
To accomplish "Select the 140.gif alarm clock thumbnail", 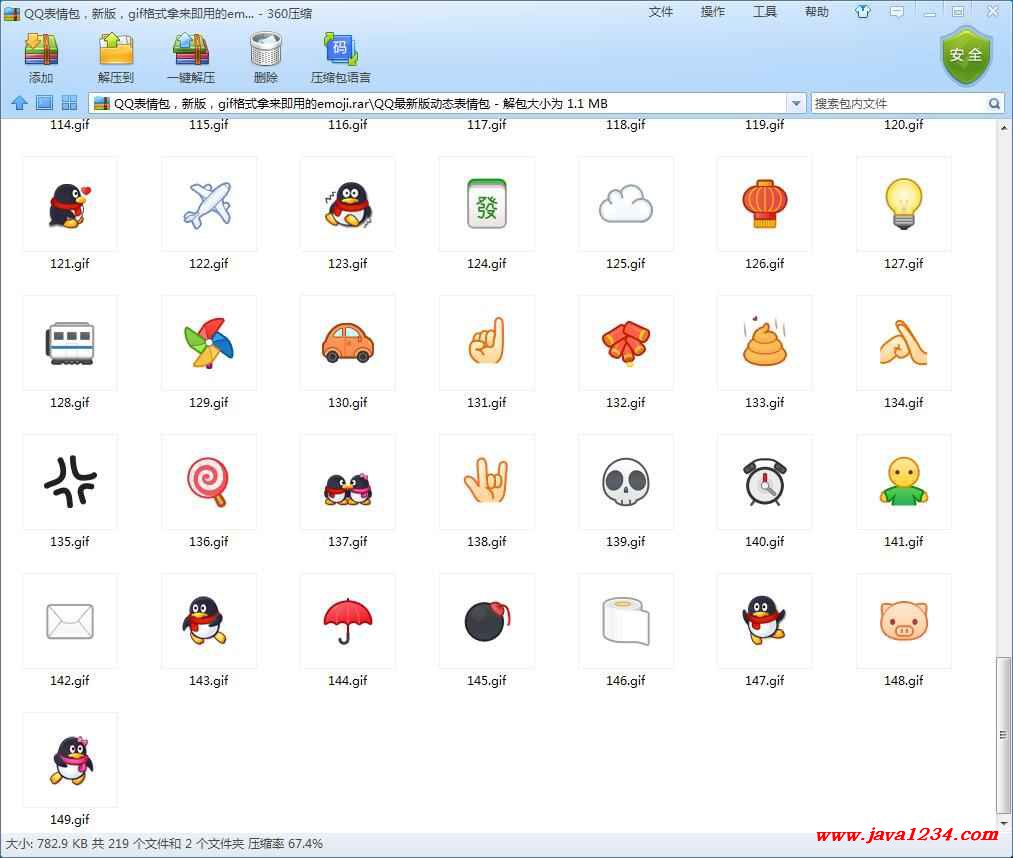I will click(x=764, y=482).
